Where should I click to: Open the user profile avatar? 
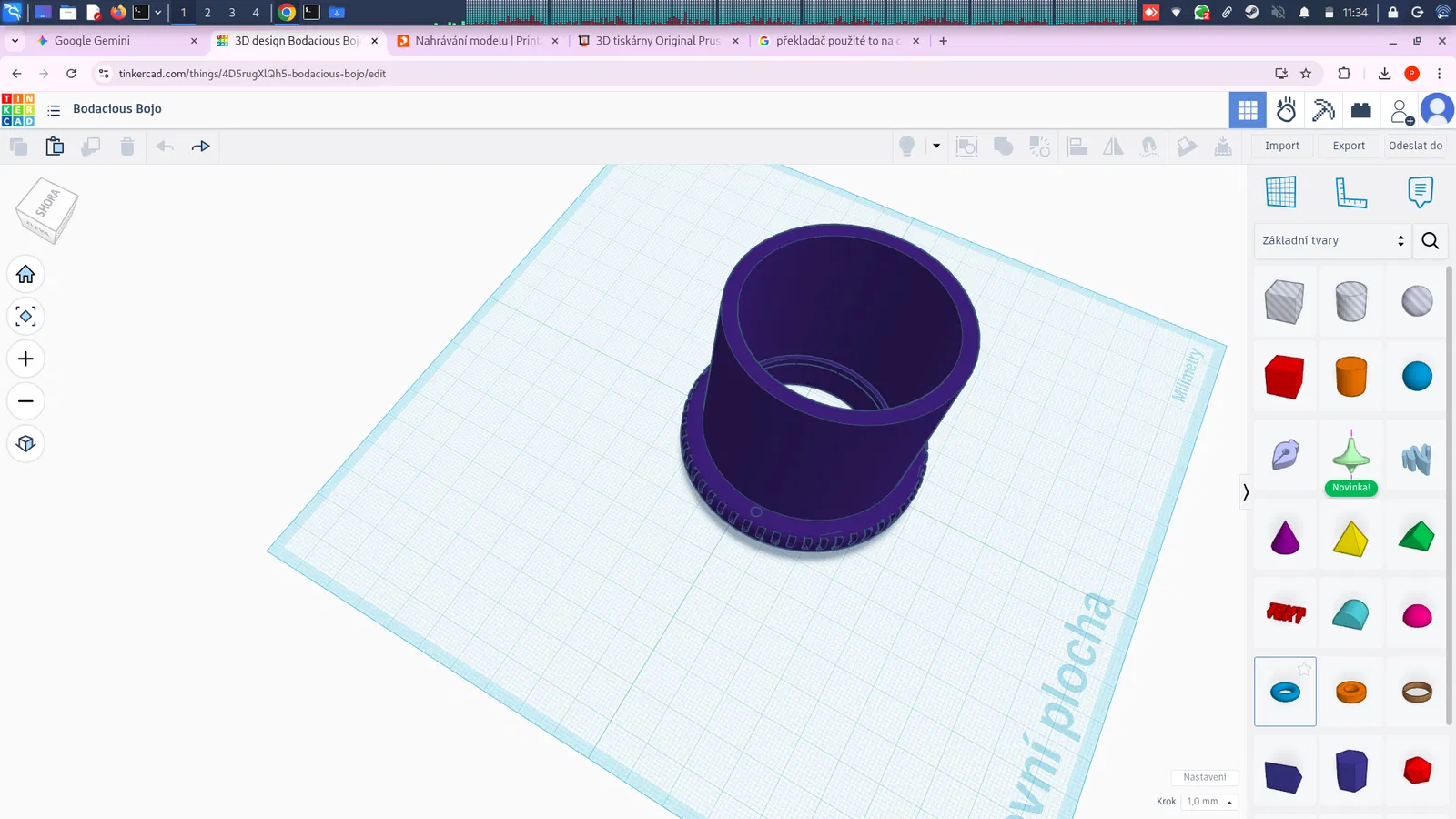(x=1438, y=110)
